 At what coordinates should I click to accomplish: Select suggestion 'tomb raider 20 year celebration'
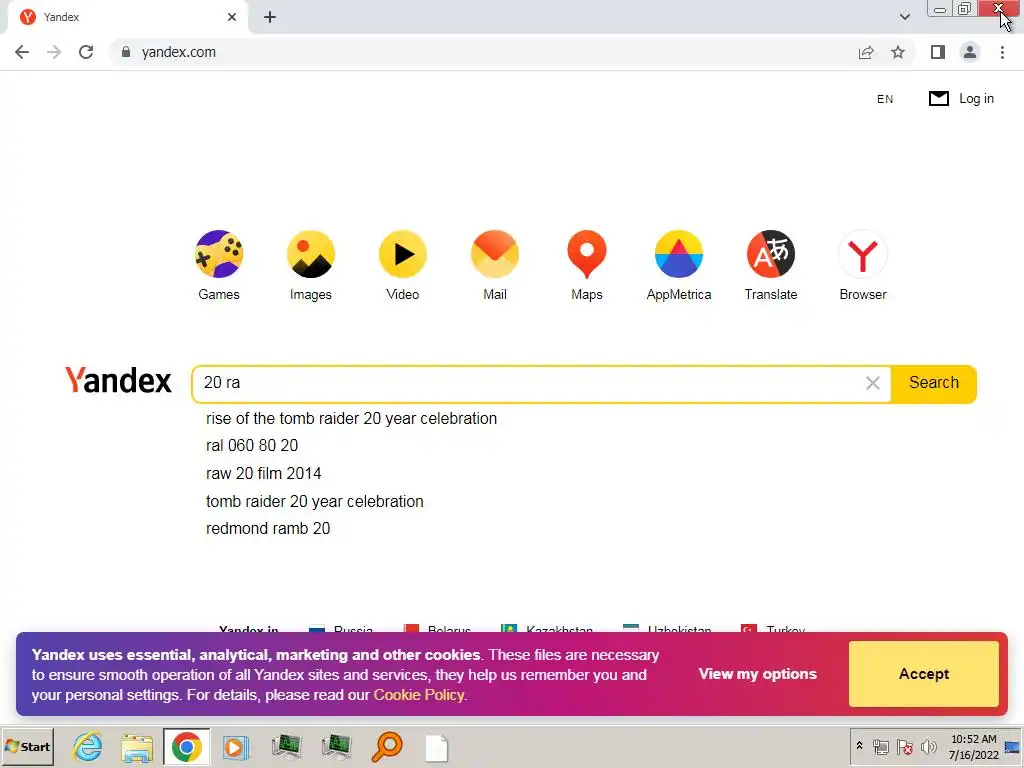tap(315, 502)
